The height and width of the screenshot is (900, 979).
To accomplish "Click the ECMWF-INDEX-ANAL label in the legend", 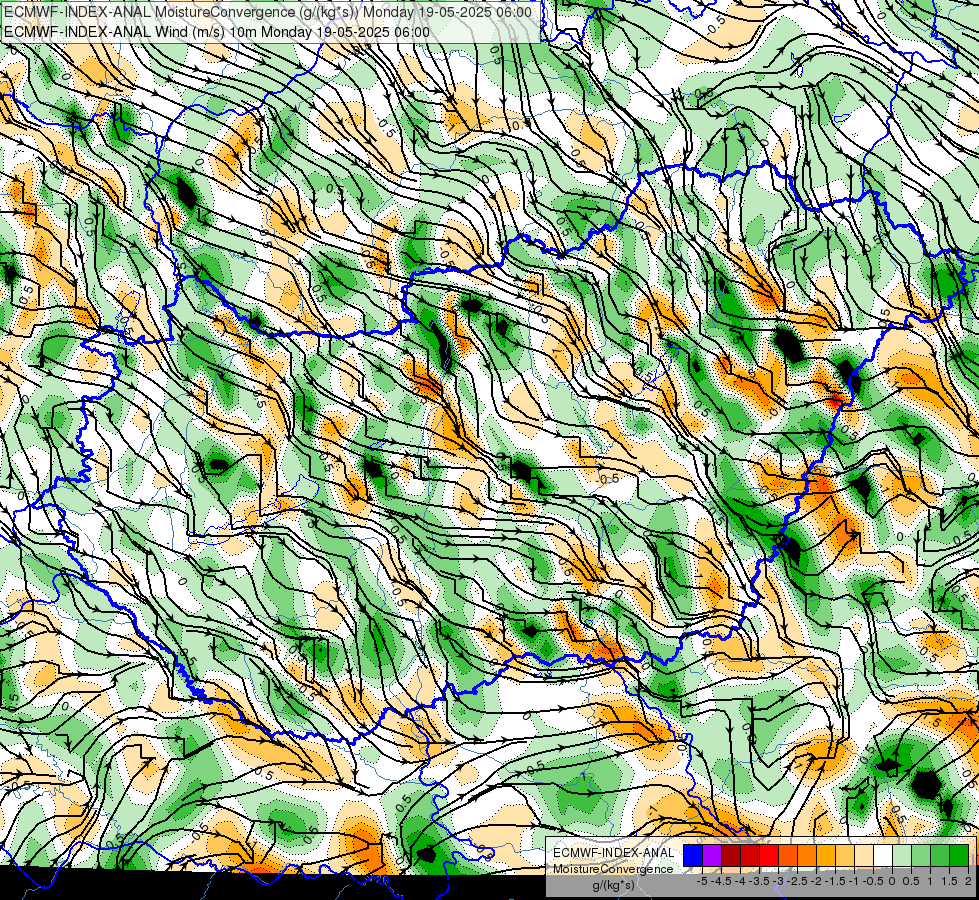I will [x=614, y=853].
